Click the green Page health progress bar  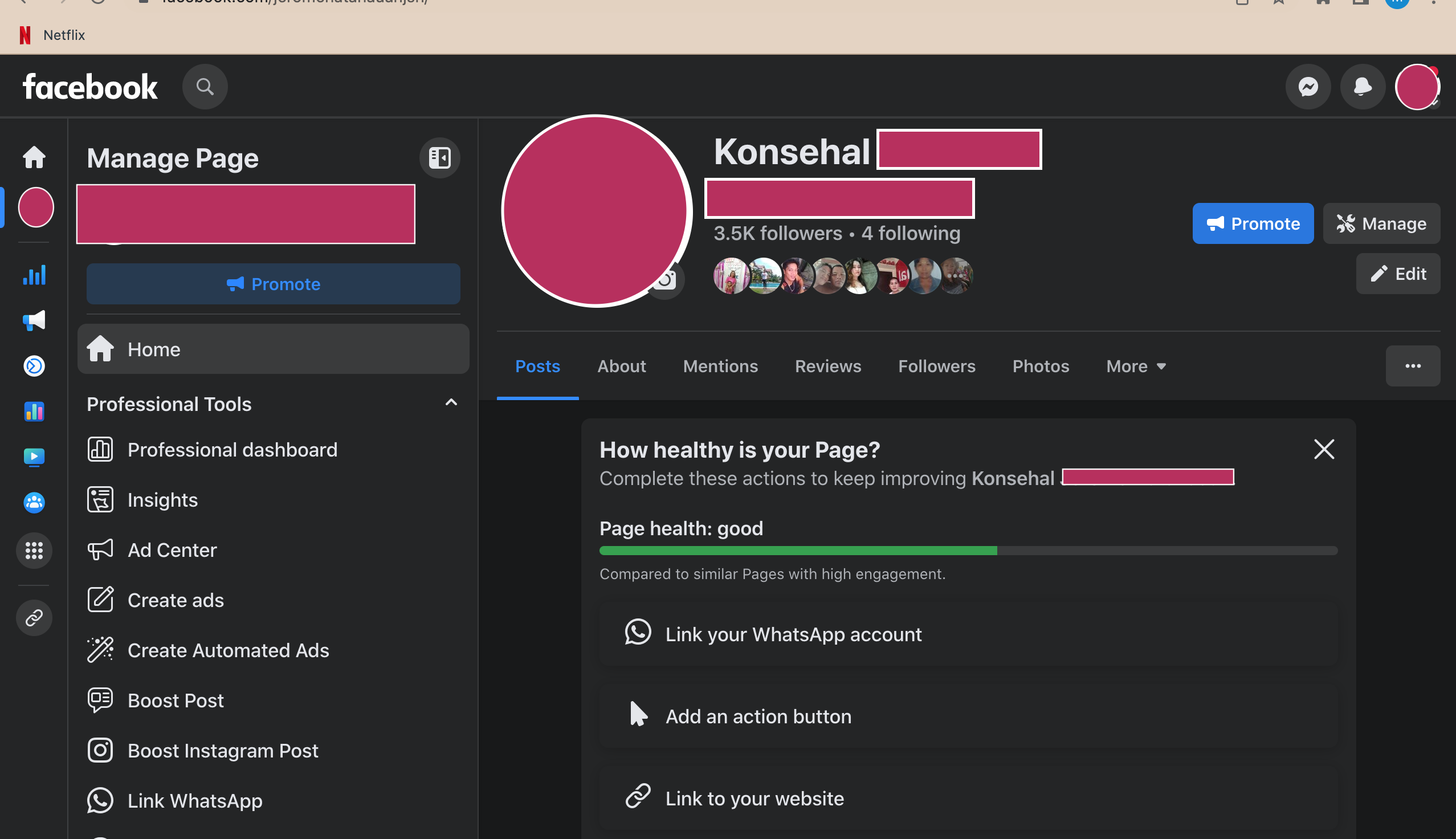(x=798, y=551)
